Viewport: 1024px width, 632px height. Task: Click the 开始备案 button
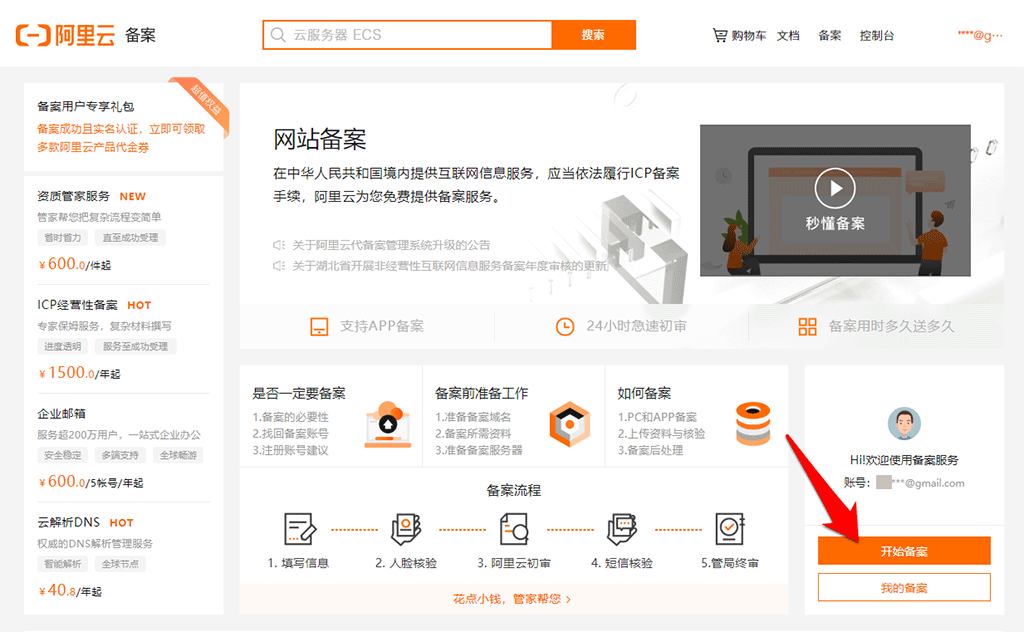tap(904, 551)
